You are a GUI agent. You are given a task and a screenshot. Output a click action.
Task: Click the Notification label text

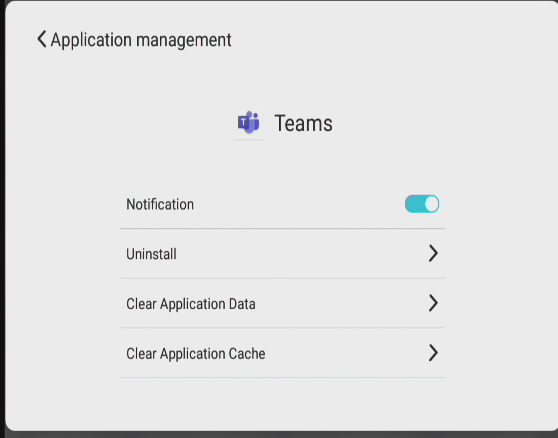pyautogui.click(x=160, y=204)
